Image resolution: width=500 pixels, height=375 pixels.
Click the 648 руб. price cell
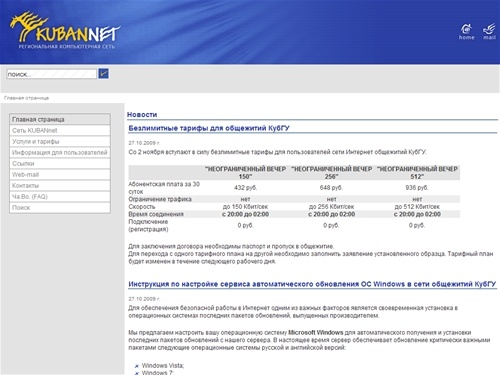(331, 188)
